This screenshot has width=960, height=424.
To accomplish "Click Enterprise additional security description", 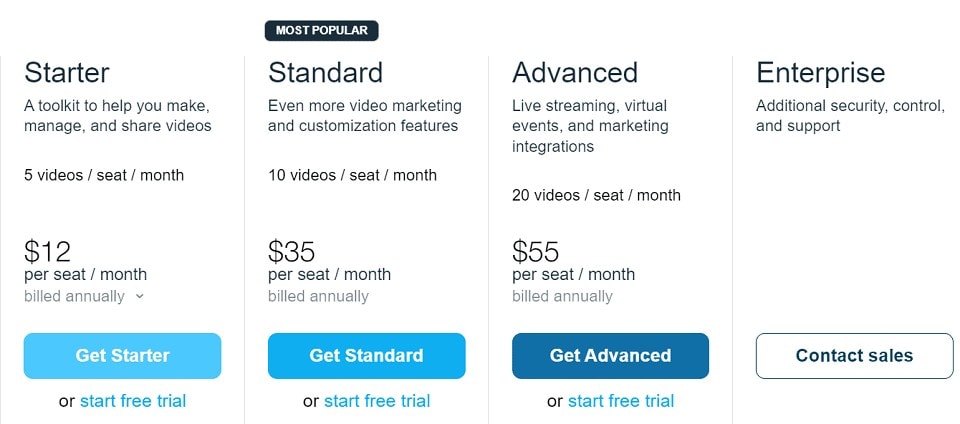I will (x=850, y=116).
